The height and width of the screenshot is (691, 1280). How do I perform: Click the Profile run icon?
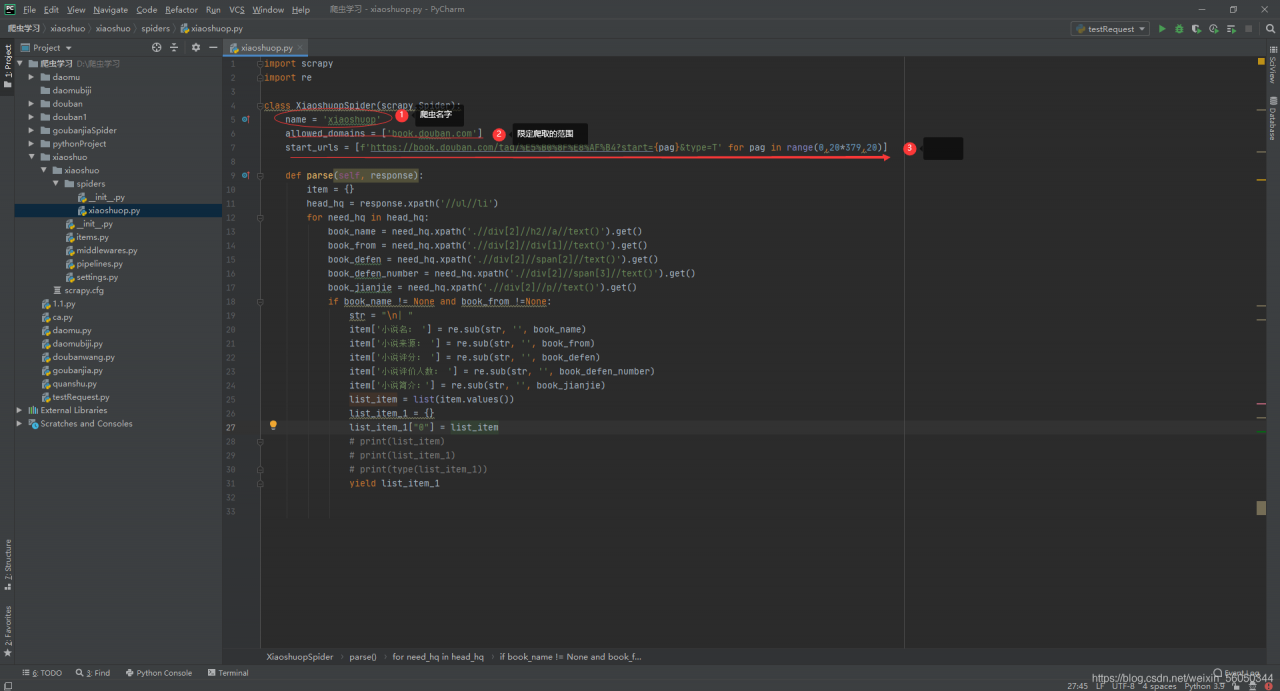[x=1214, y=29]
